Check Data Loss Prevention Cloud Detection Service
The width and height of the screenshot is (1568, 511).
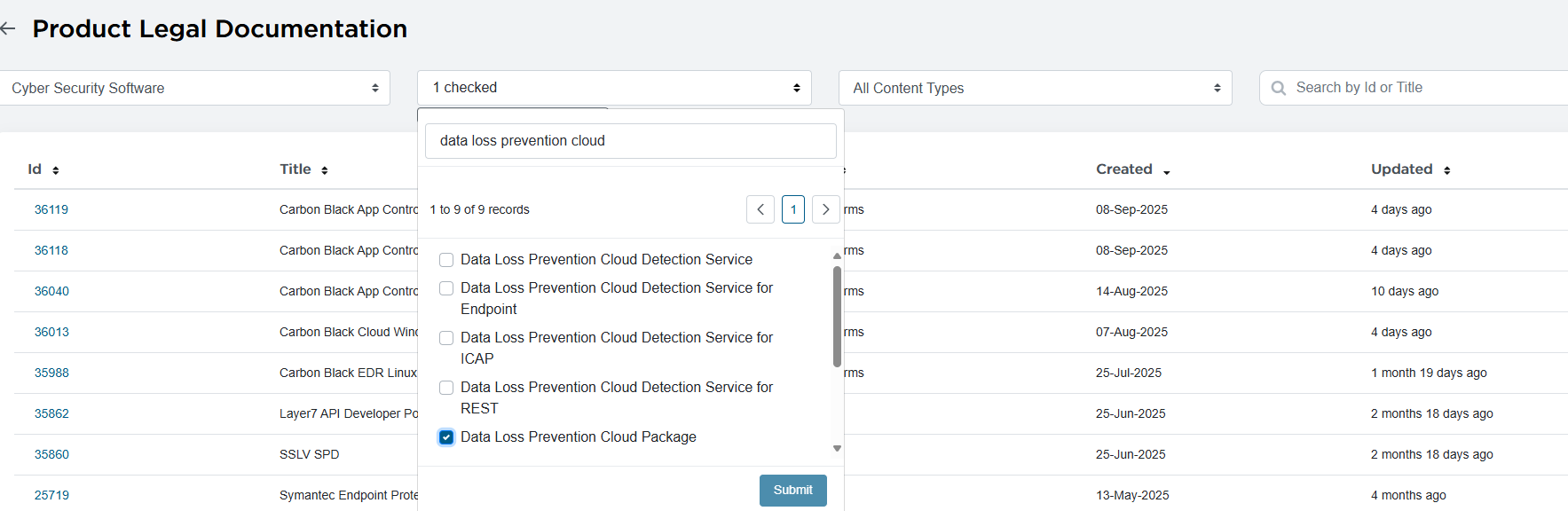click(446, 260)
